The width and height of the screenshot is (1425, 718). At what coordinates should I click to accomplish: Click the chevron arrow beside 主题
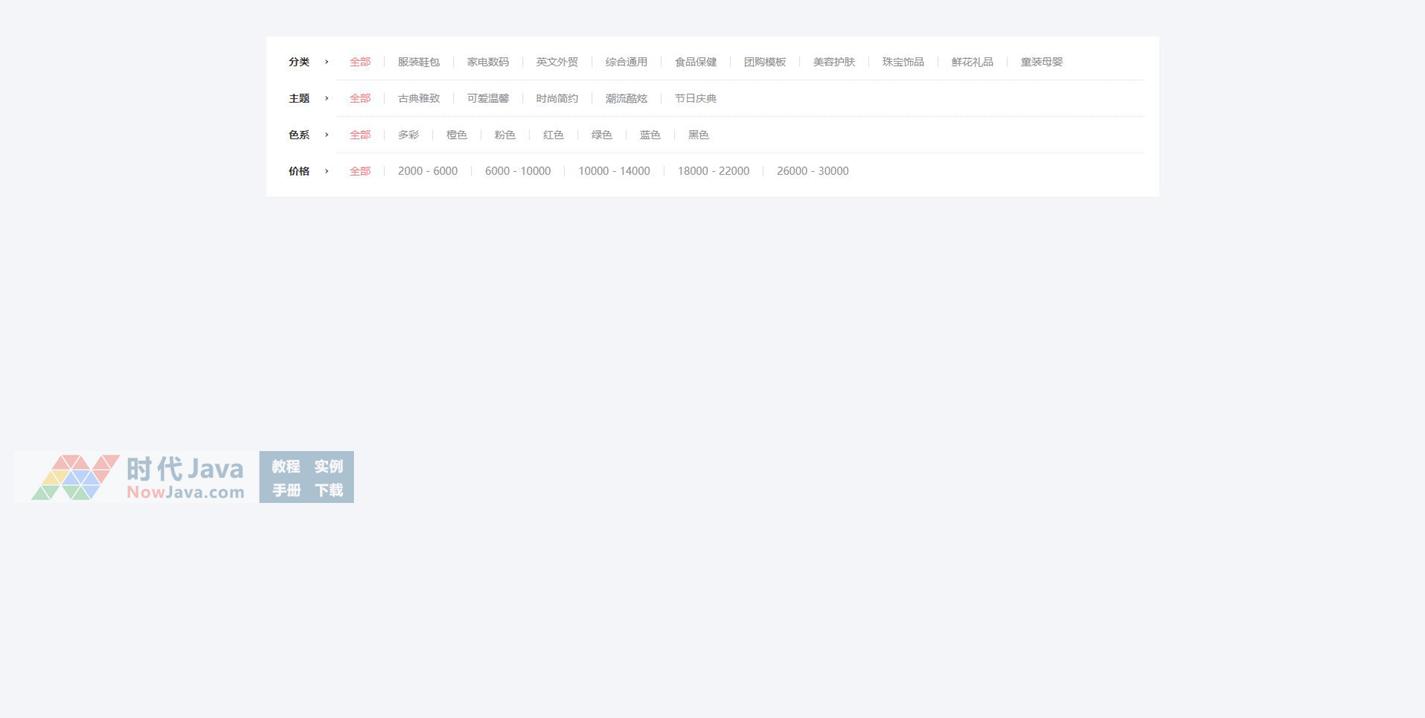coord(326,98)
